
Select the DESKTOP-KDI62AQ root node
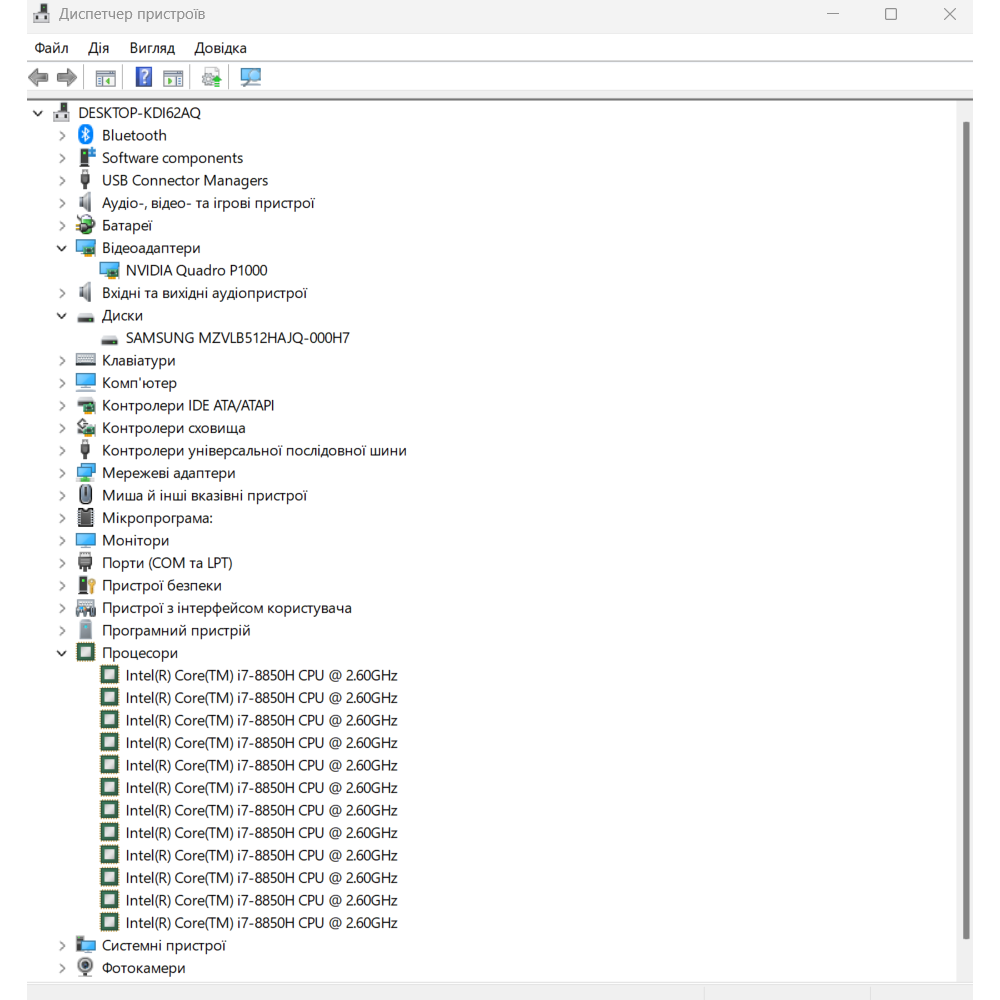click(x=139, y=113)
